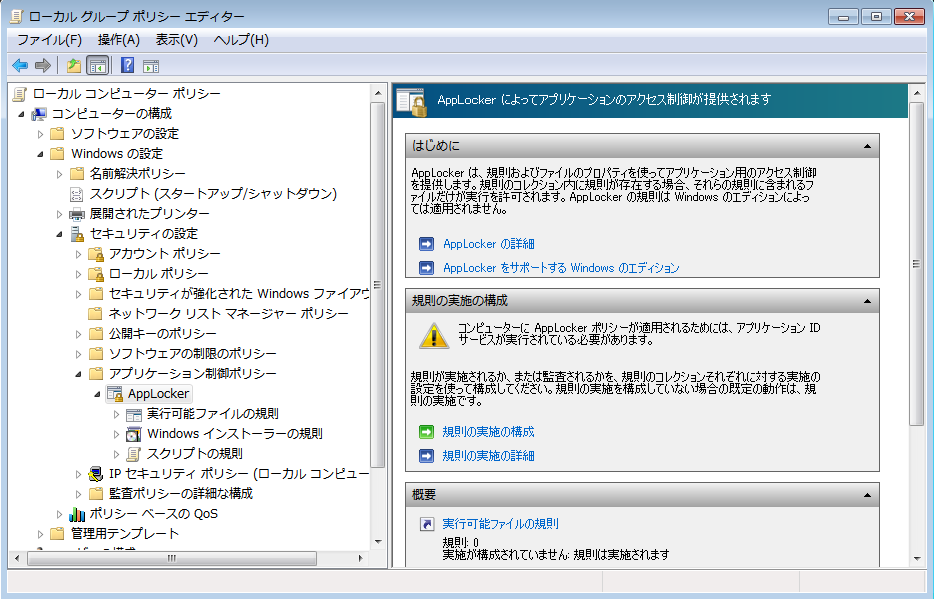934x599 pixels.
Task: Expand the ソフトウェアの設定 node
Action: [41, 134]
